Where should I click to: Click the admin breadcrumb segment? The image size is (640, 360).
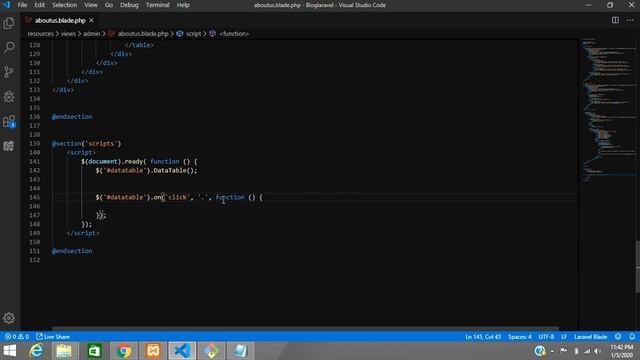pyautogui.click(x=91, y=34)
